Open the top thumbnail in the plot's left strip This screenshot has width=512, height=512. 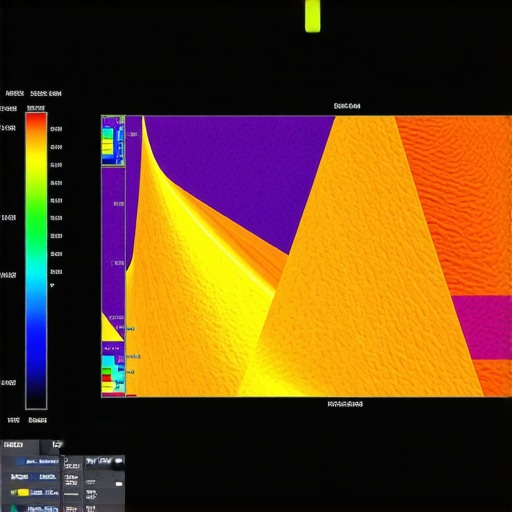point(113,140)
